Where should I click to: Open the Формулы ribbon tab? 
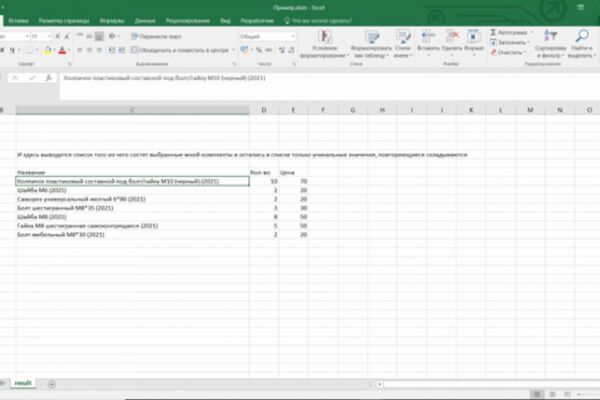click(x=112, y=21)
